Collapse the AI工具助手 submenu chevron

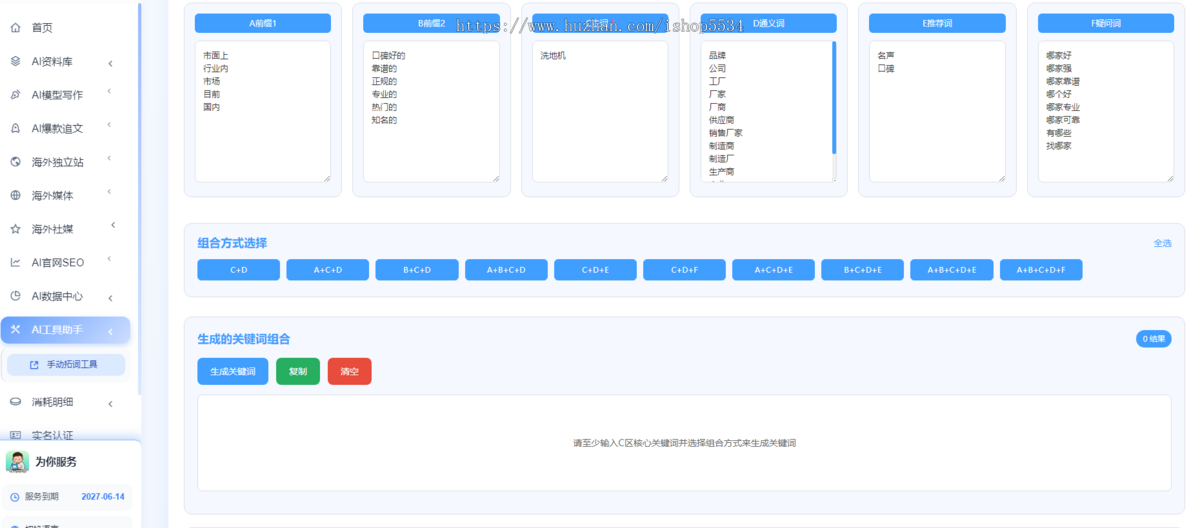pos(110,331)
